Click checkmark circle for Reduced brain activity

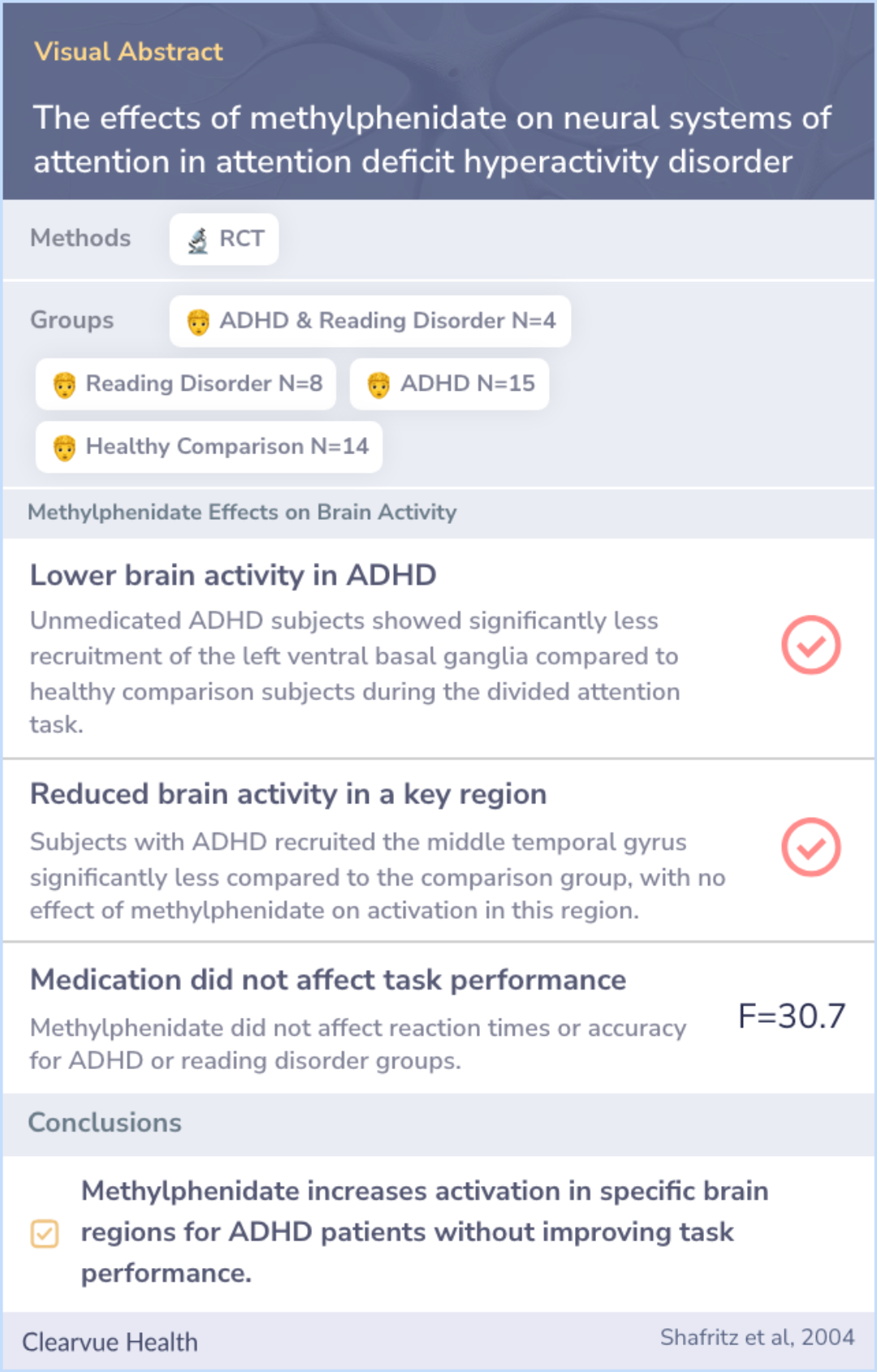pos(810,847)
